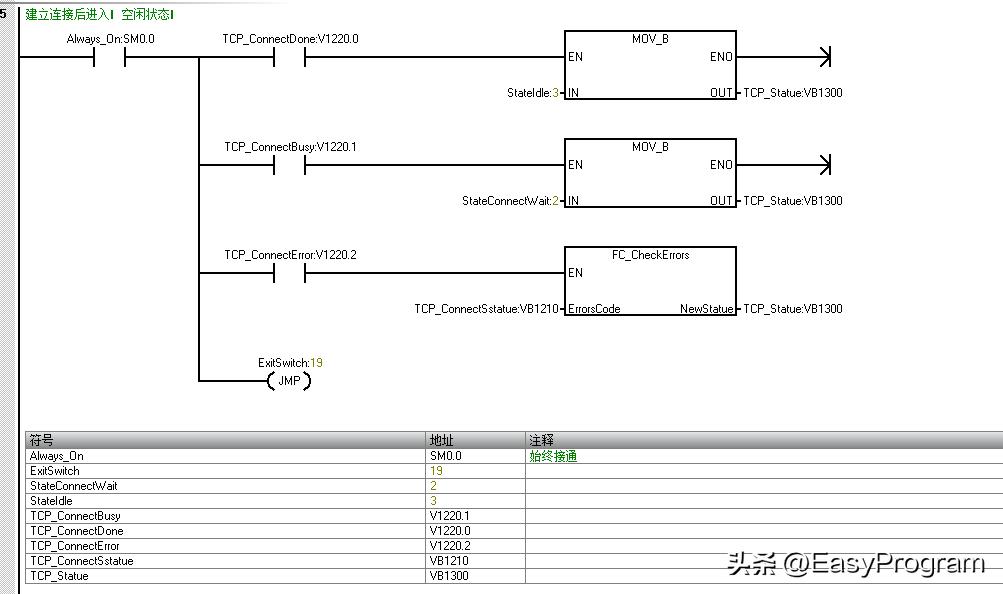
Task: Click the network title comment text
Action: coord(100,14)
